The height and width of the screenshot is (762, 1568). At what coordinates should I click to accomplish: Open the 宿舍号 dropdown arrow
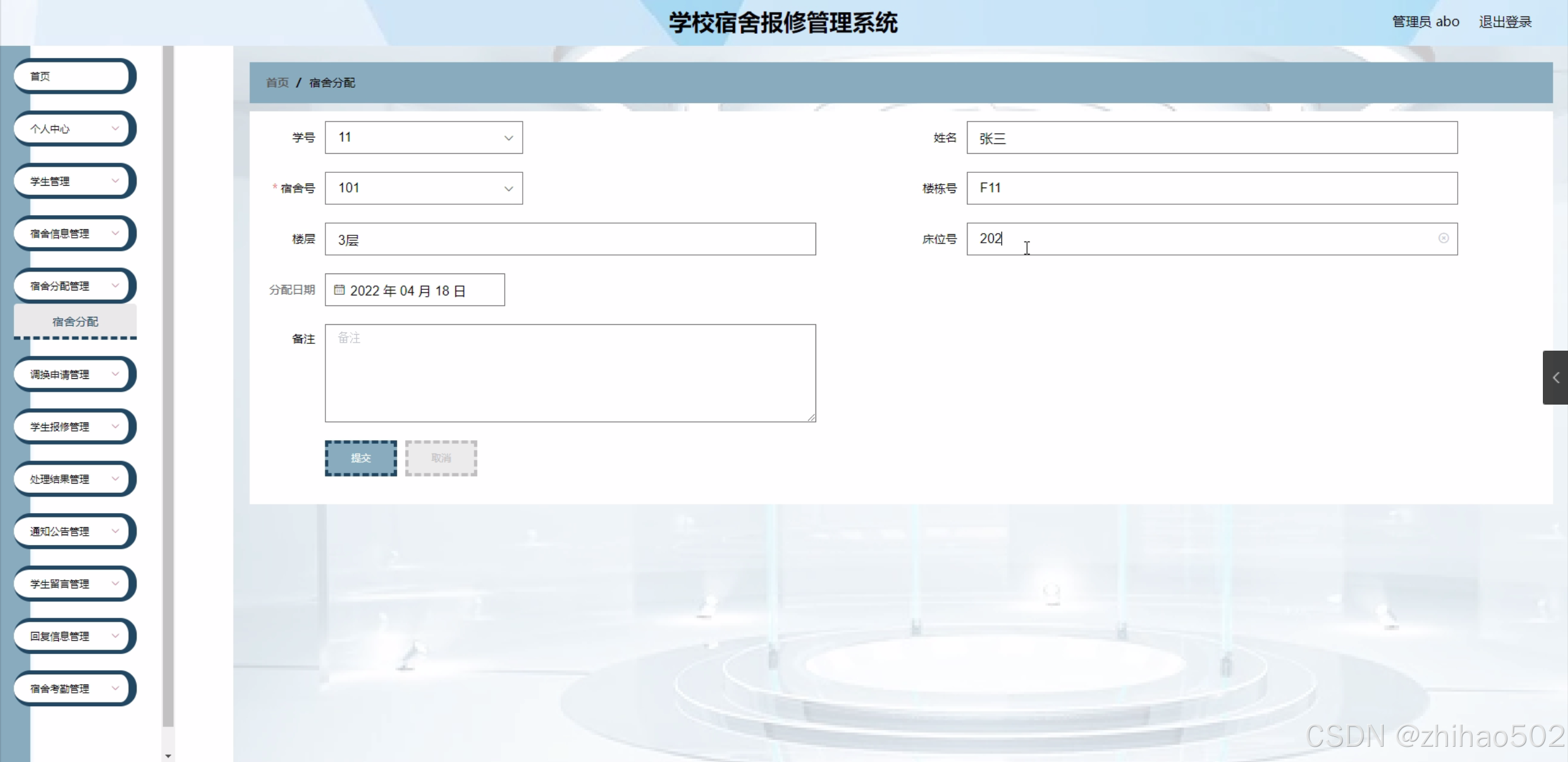pos(508,189)
